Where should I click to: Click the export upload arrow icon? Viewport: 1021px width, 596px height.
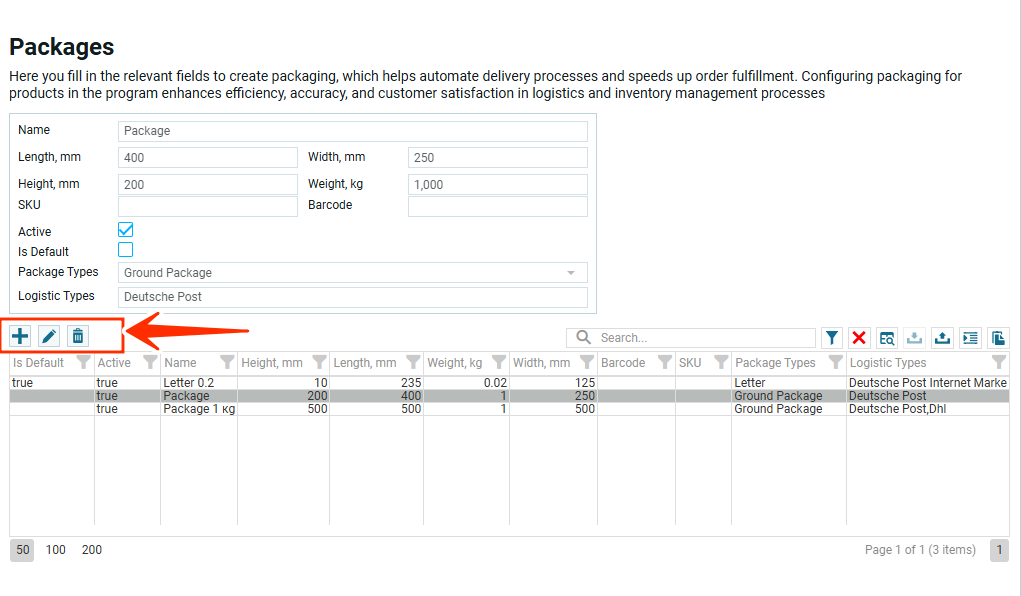point(942,338)
